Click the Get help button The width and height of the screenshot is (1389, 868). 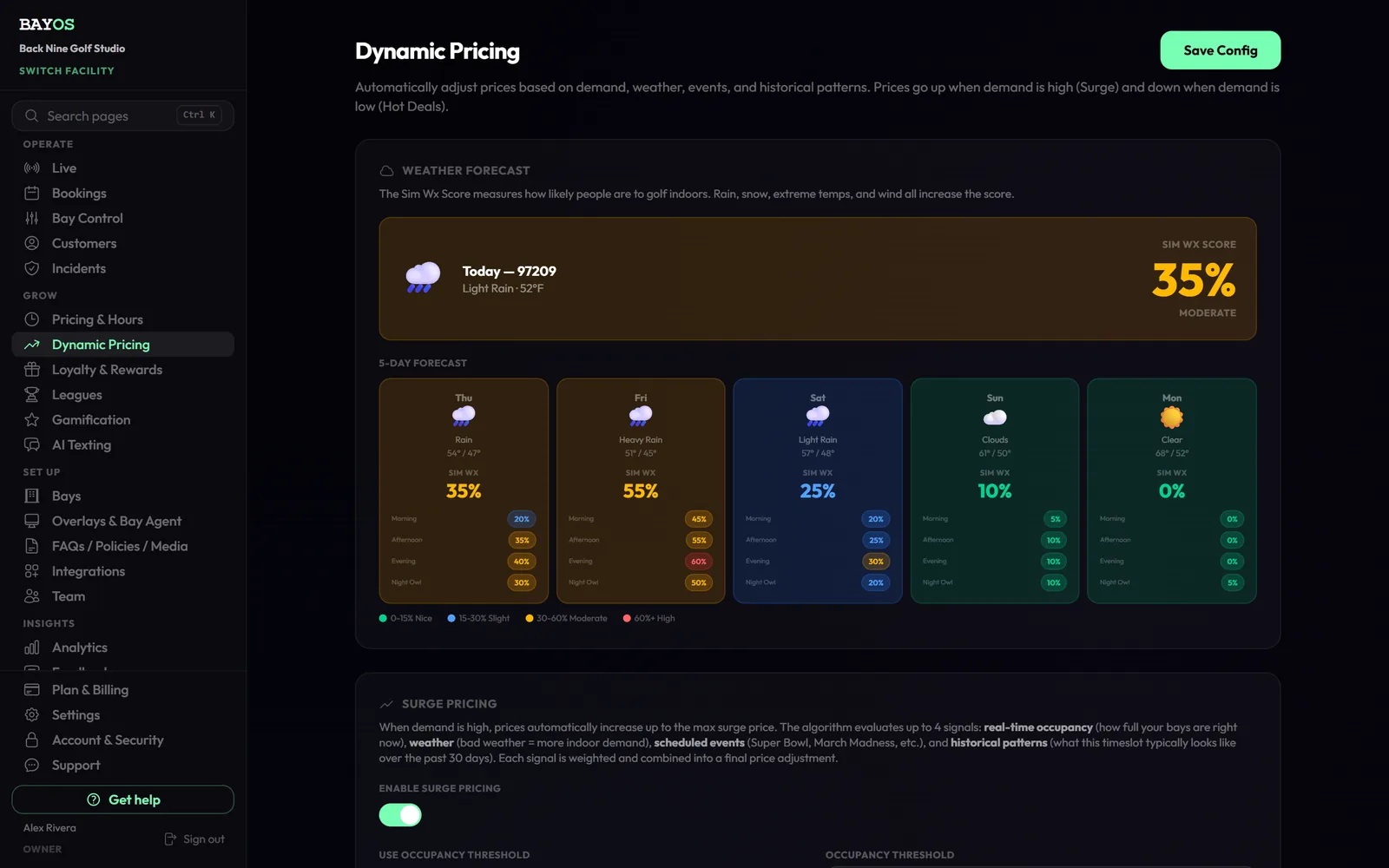pyautogui.click(x=123, y=800)
